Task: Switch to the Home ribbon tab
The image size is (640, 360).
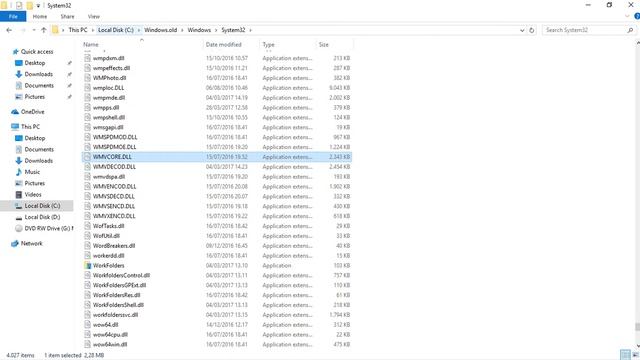Action: click(40, 17)
